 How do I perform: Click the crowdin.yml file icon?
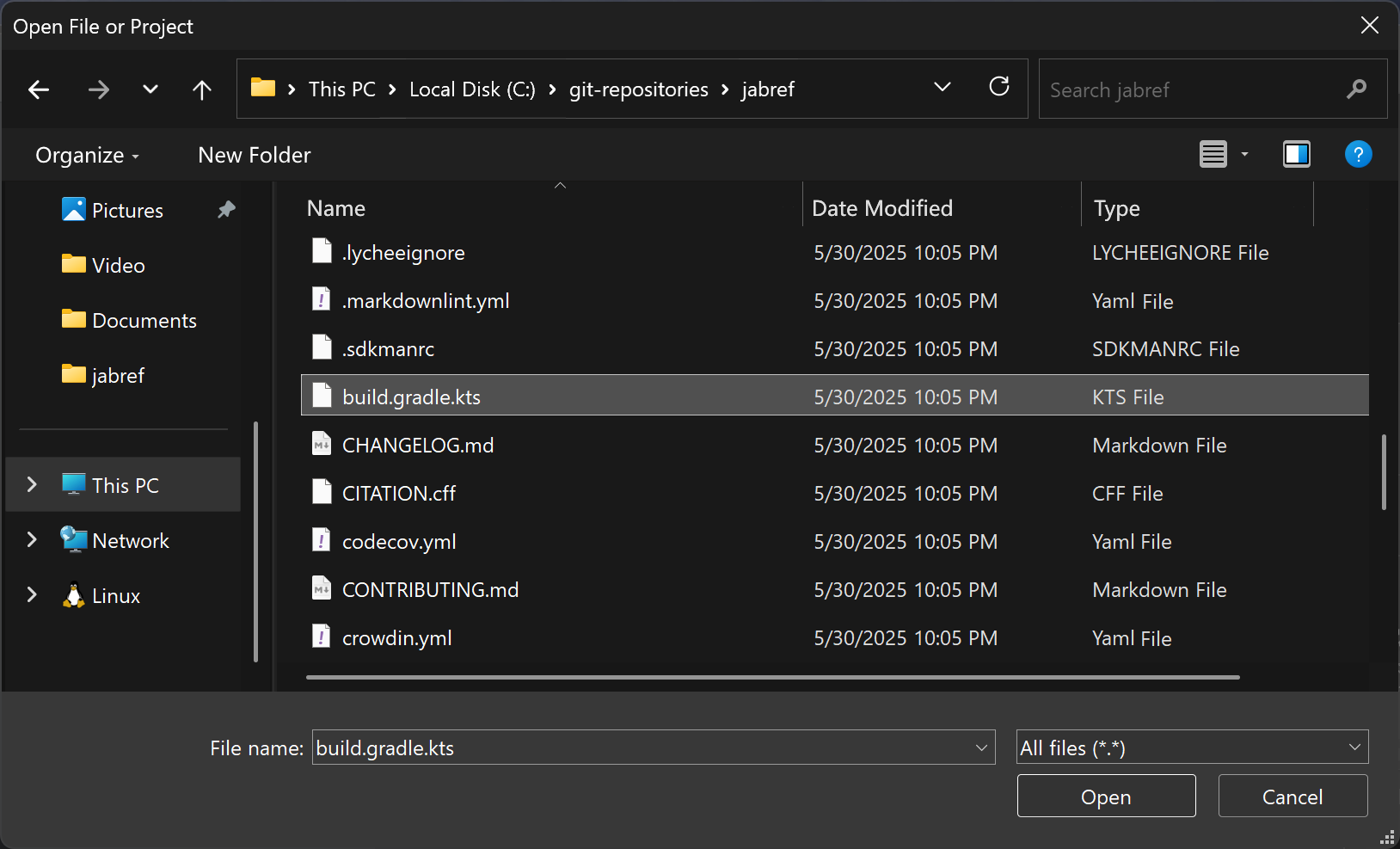[x=322, y=637]
